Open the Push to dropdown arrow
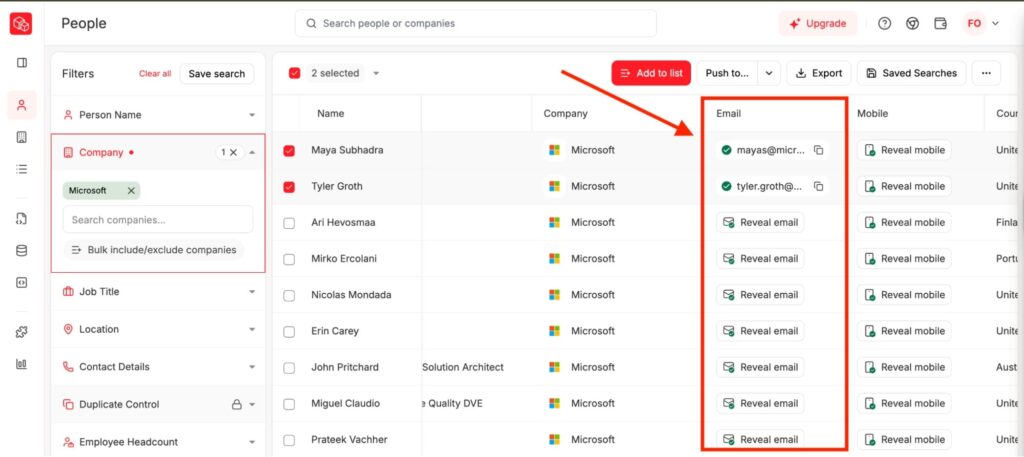 coord(769,73)
